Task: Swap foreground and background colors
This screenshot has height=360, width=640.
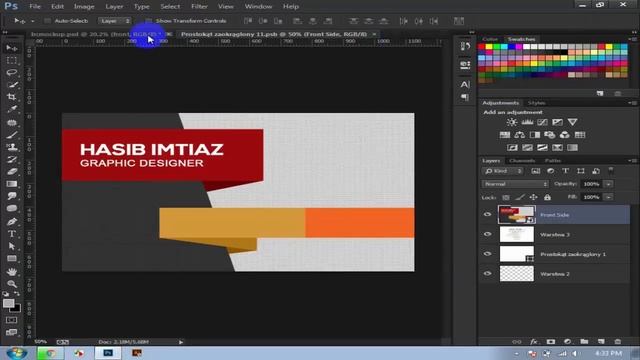Action: point(17,293)
